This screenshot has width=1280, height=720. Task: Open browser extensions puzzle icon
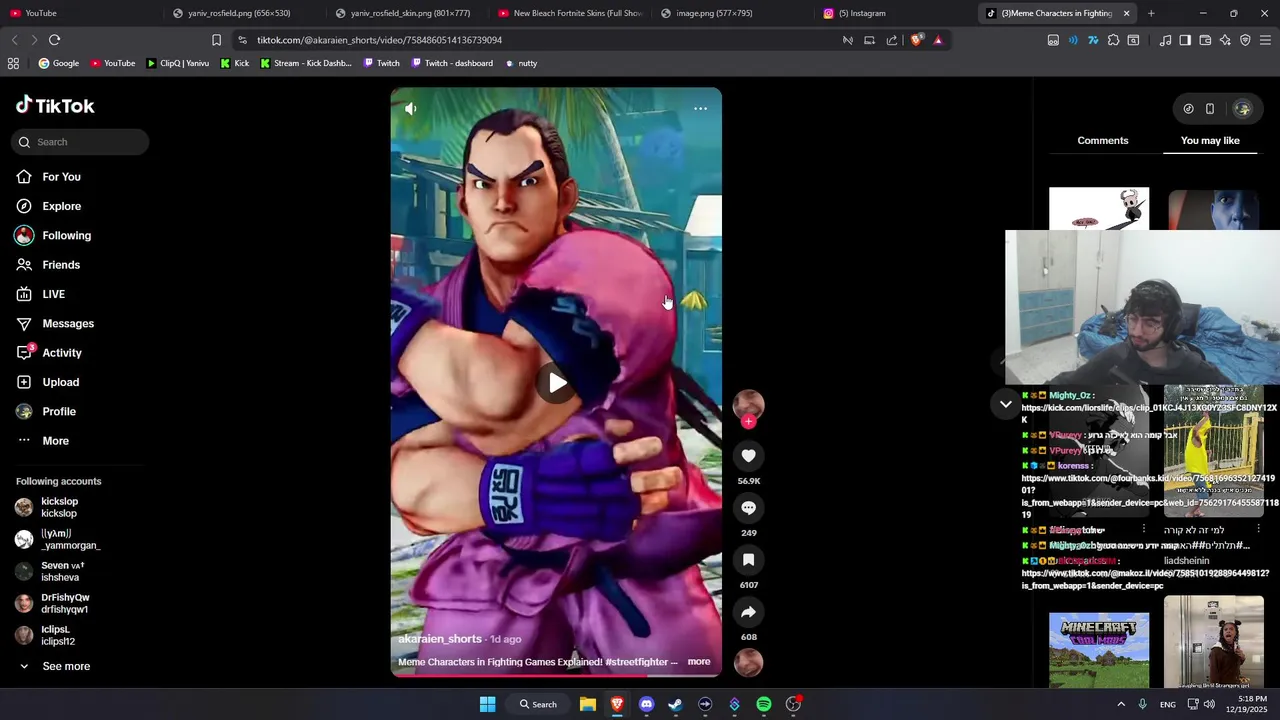pyautogui.click(x=1113, y=40)
